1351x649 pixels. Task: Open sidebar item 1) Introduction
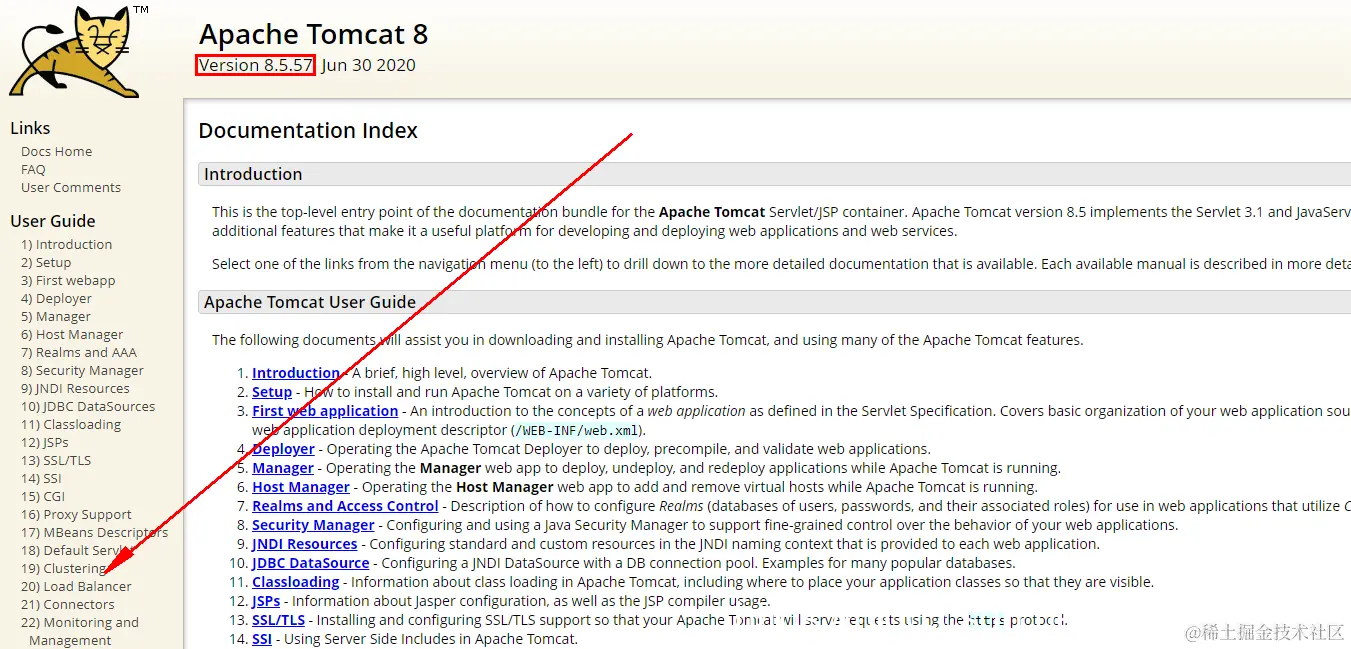click(66, 245)
